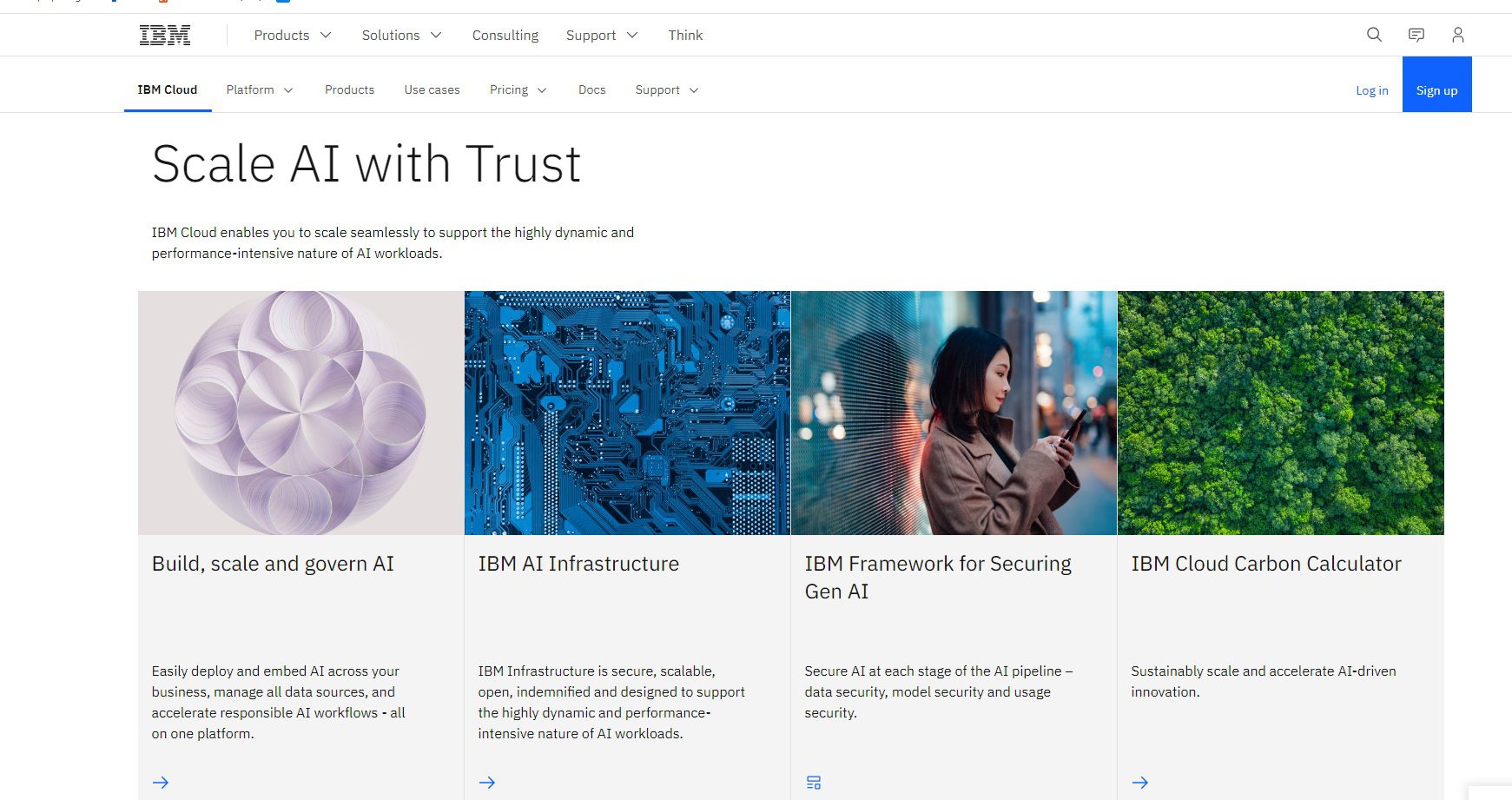Expand the IBM Cloud Support dropdown
This screenshot has height=800, width=1512.
[x=667, y=89]
